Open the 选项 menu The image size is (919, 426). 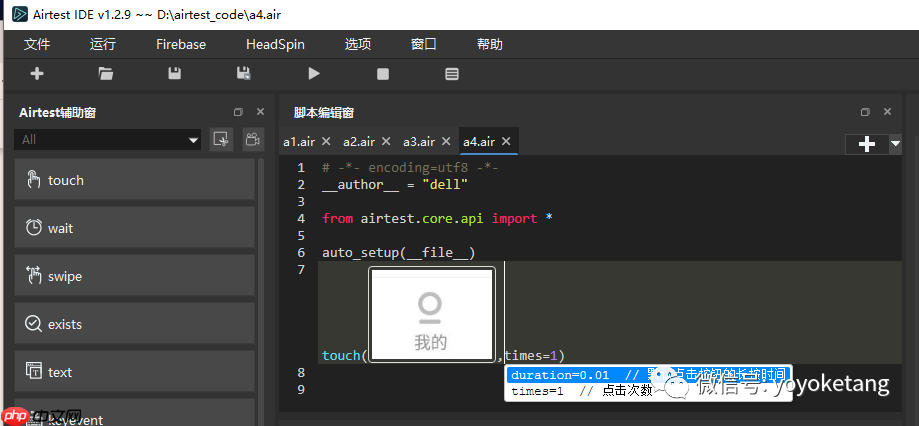click(x=358, y=45)
